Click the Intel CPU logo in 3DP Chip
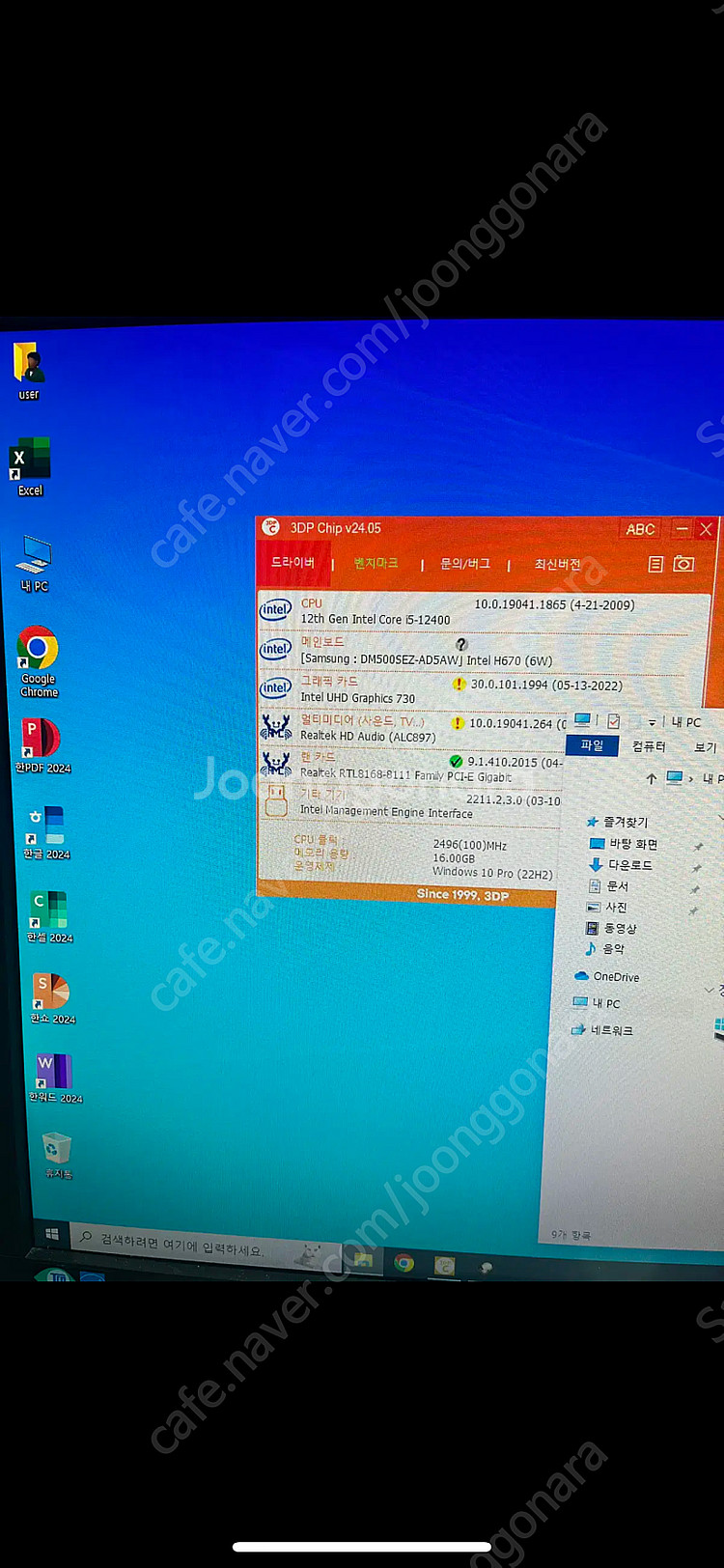Image resolution: width=724 pixels, height=1568 pixels. 275,610
